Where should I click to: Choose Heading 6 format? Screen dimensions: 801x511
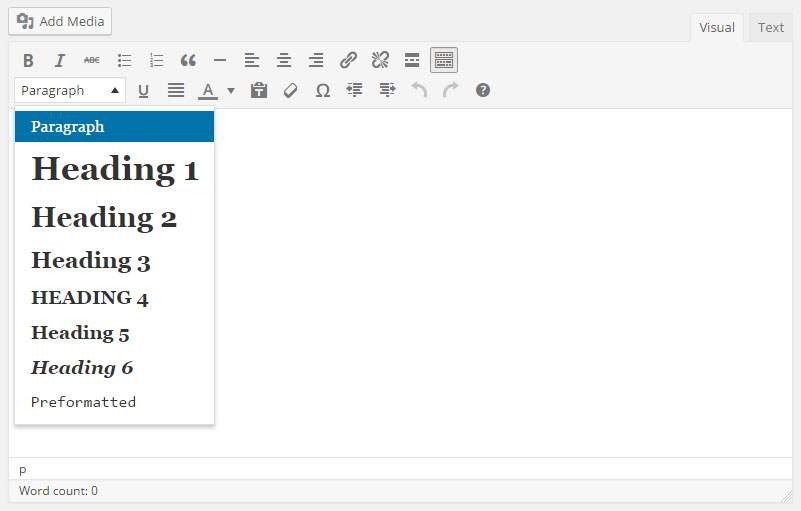point(114,367)
